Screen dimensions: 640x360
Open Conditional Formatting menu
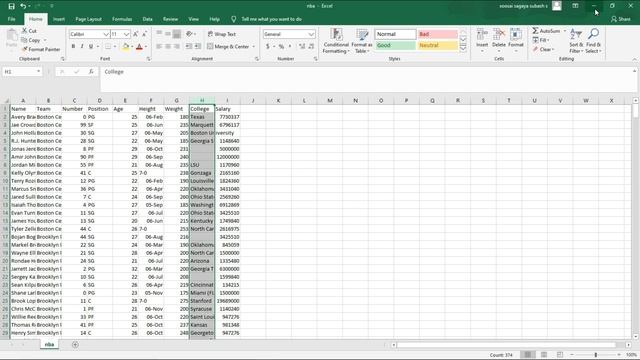tap(336, 41)
